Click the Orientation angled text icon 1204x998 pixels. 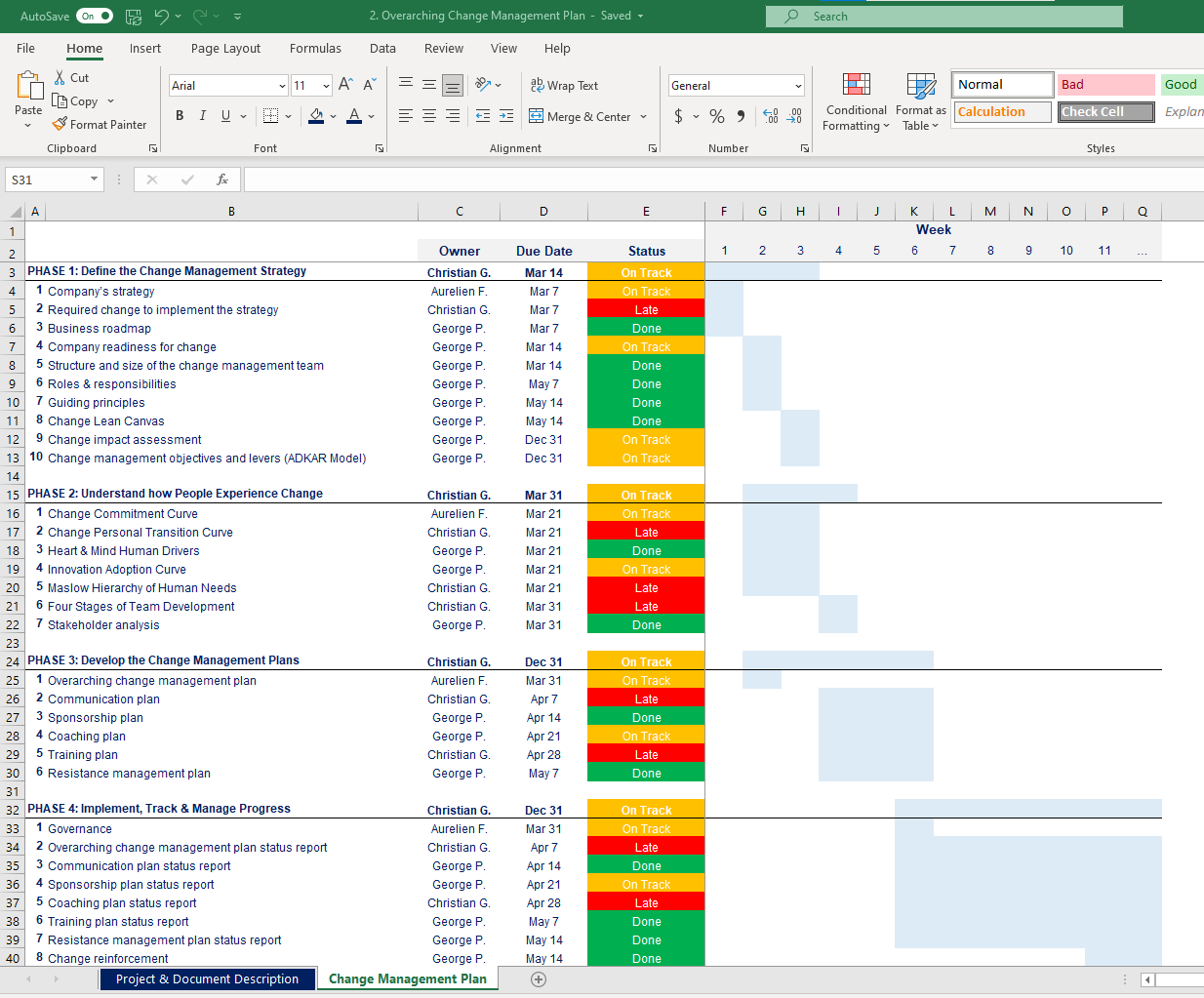pyautogui.click(x=483, y=85)
